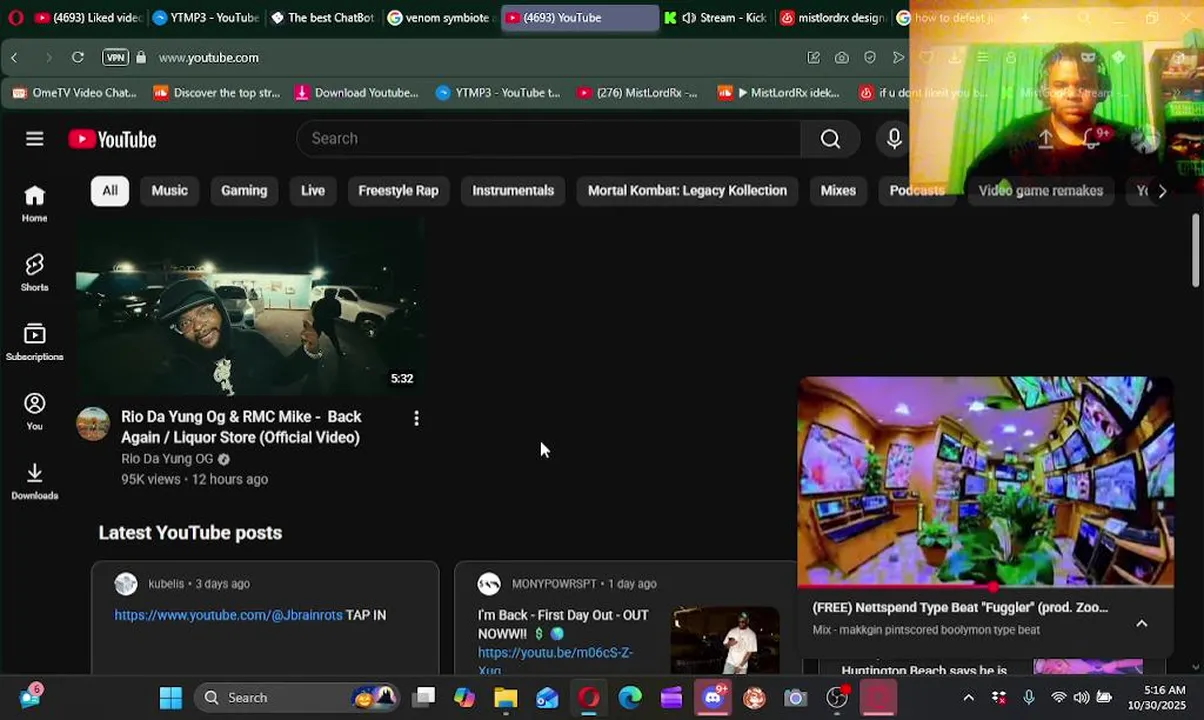
Task: Click the YouTube search input field
Action: point(548,139)
